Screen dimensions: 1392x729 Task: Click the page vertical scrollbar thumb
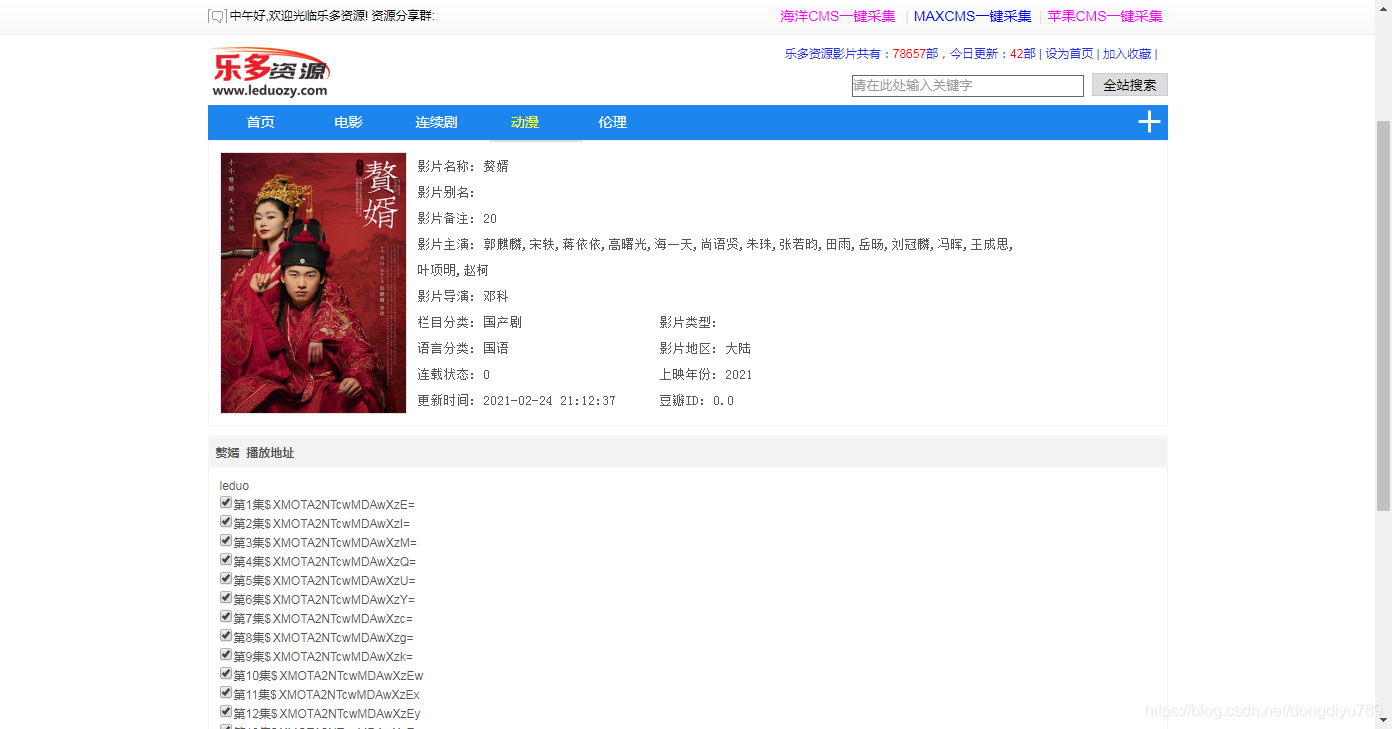pyautogui.click(x=1383, y=315)
